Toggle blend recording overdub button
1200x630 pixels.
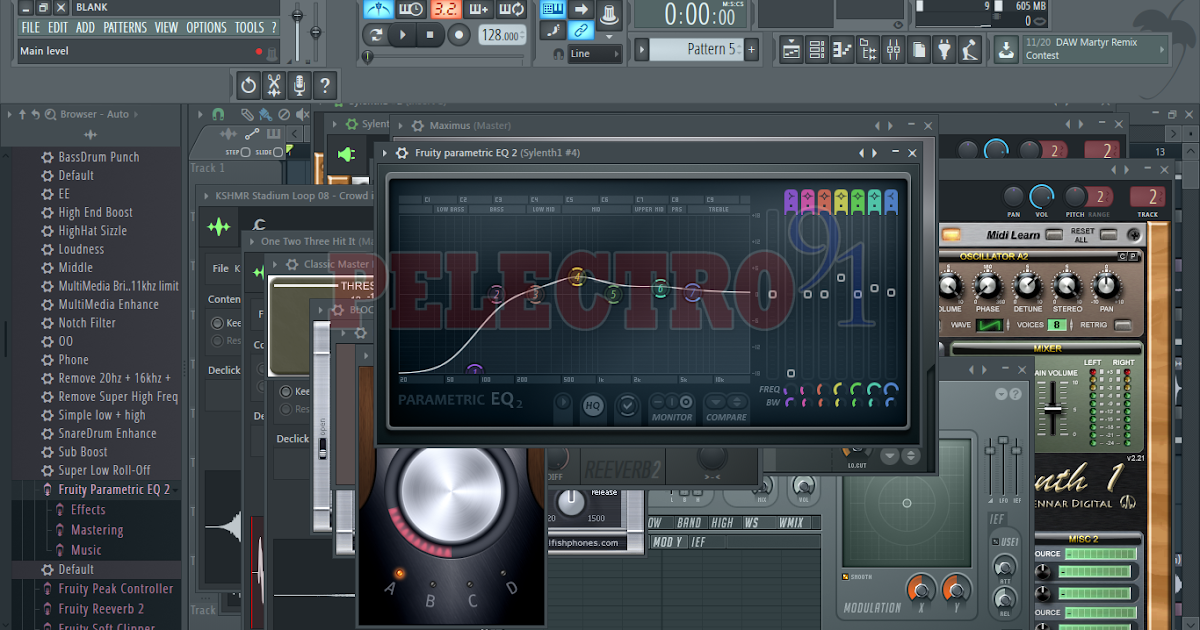click(478, 9)
